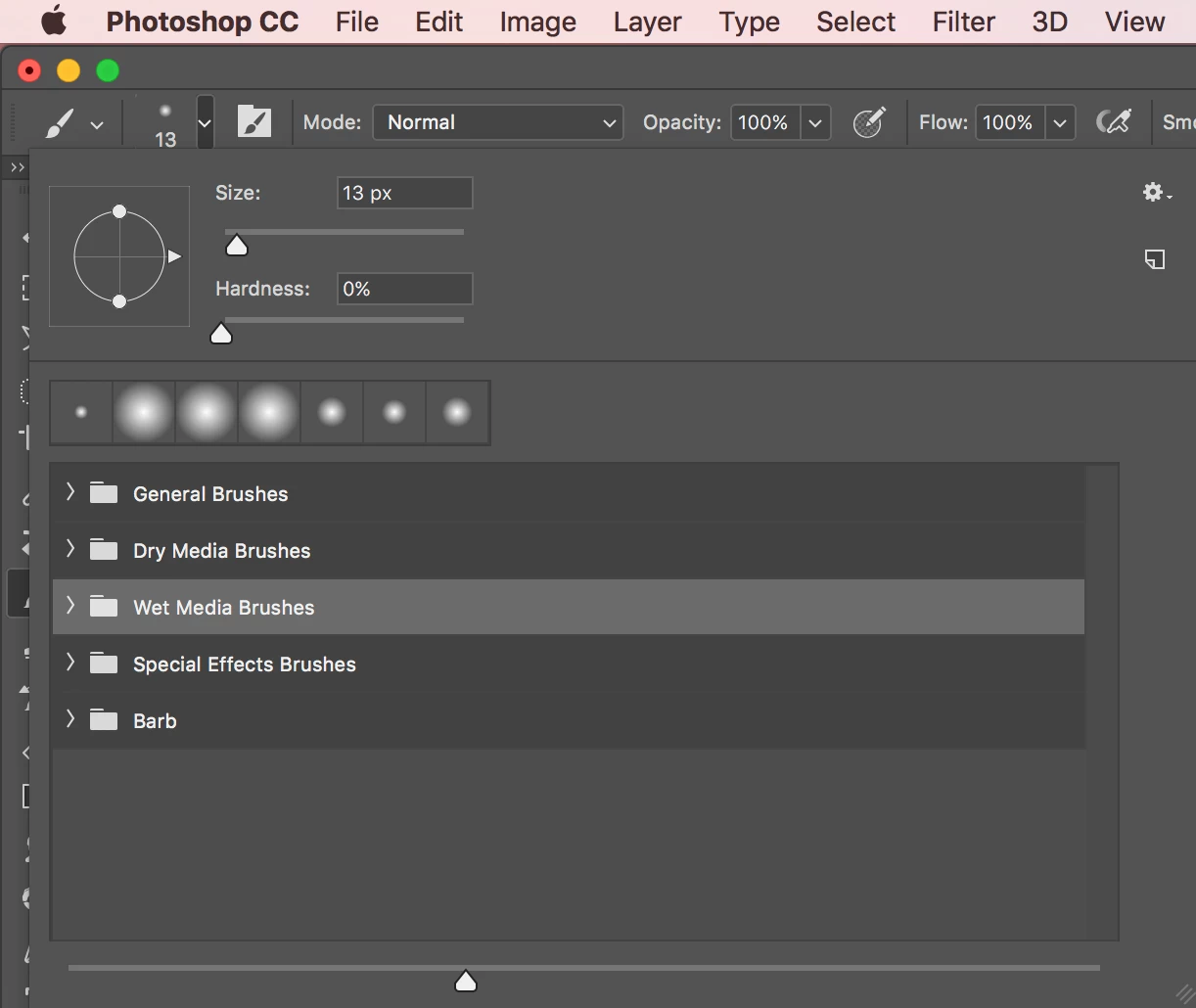Toggle the Brush Settings panel icon
The height and width of the screenshot is (1008, 1196).
click(254, 122)
